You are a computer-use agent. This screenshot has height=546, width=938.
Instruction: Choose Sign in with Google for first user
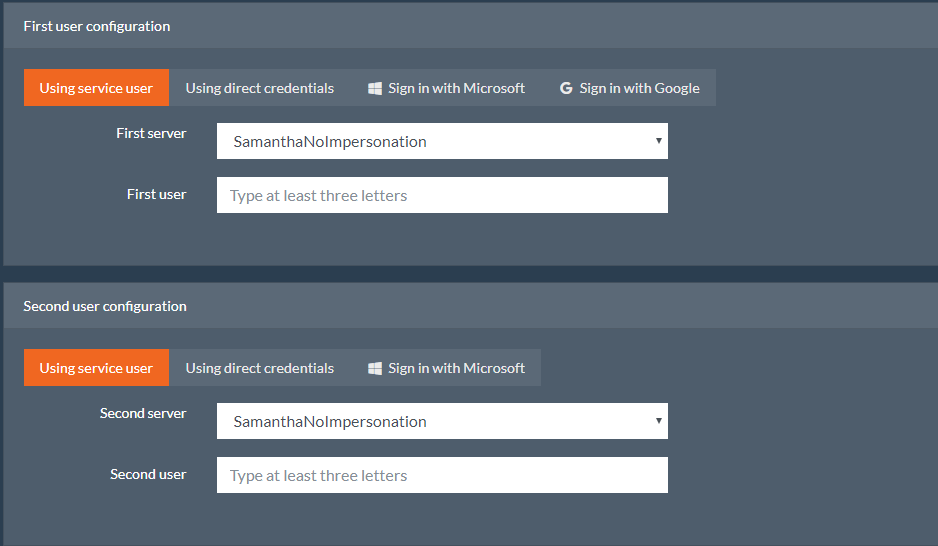point(629,88)
